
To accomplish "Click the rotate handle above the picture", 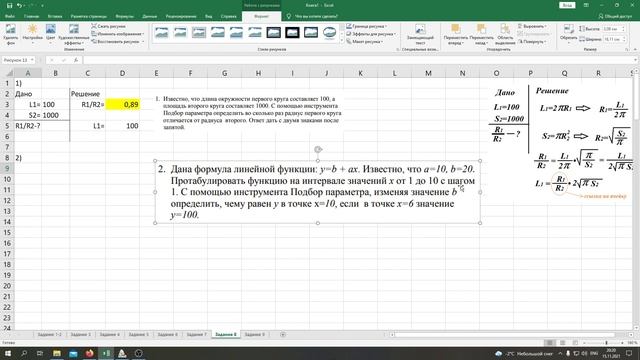I will coord(318,149).
